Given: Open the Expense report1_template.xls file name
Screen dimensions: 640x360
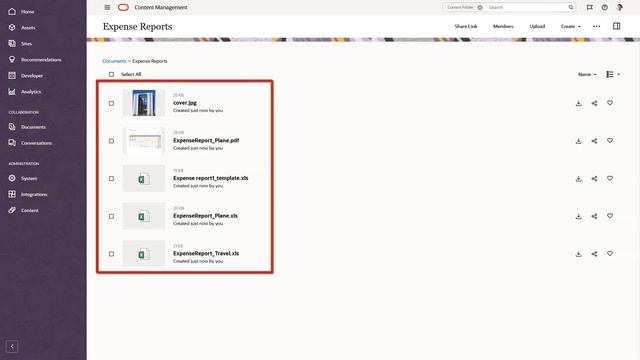Looking at the screenshot, I should pos(211,178).
